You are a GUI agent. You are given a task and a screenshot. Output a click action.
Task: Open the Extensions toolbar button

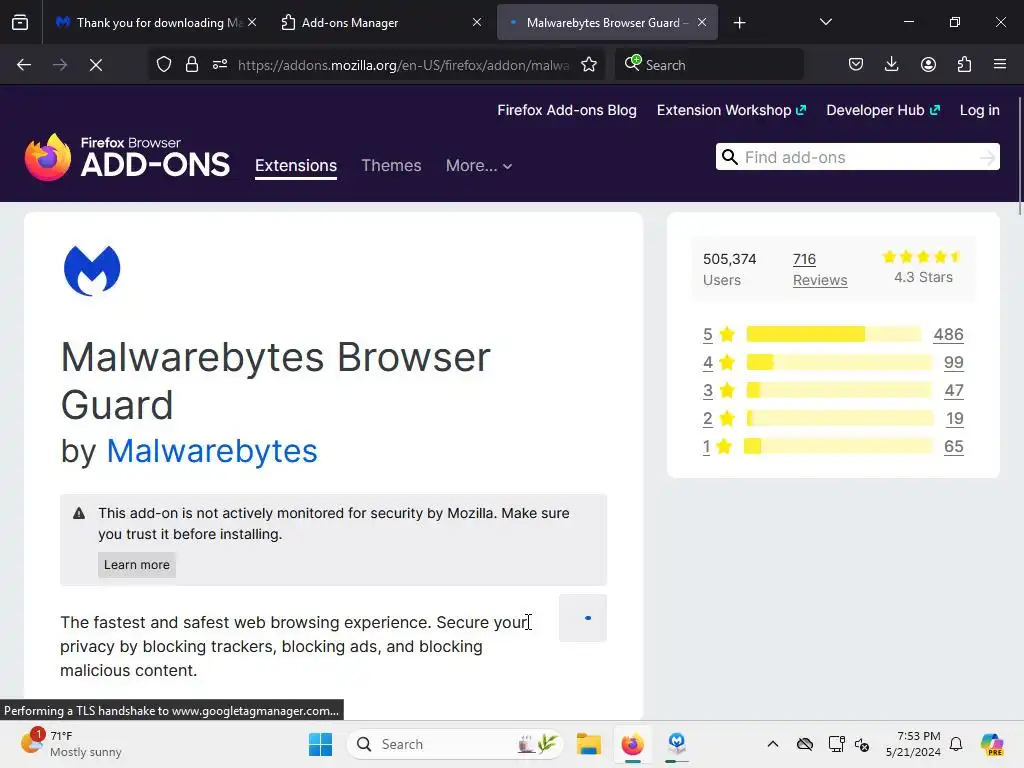964,65
